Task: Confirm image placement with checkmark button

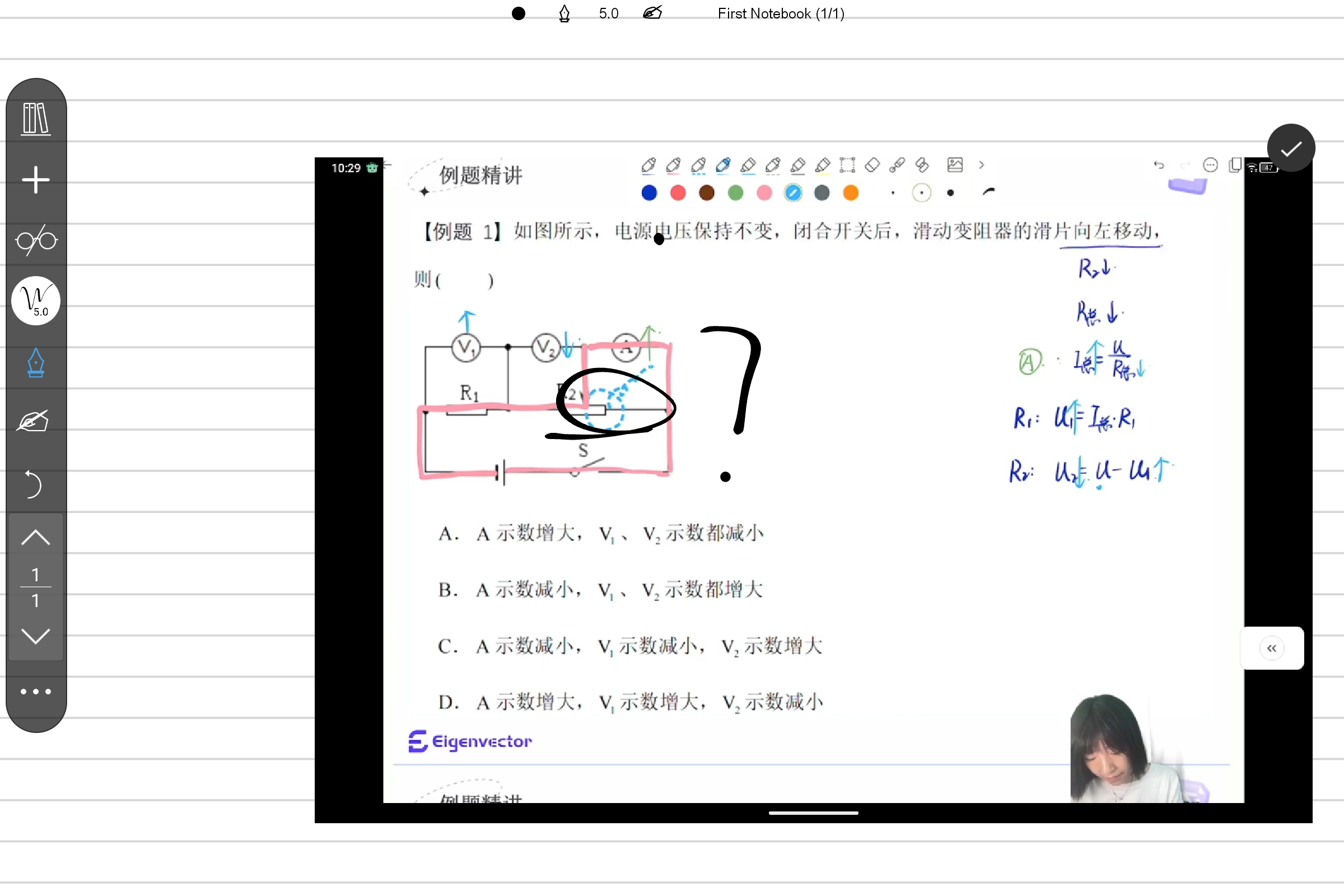Action: 1291,148
